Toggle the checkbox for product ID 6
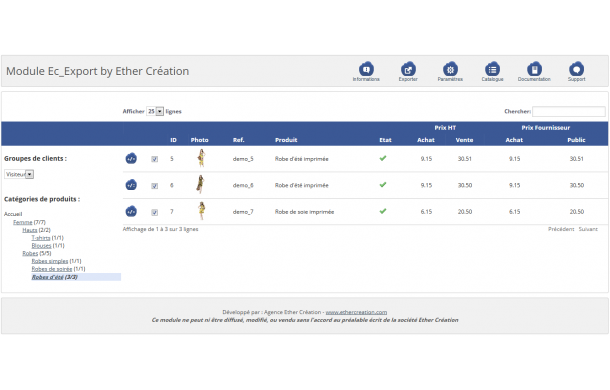Image resolution: width=610 pixels, height=390 pixels. [154, 186]
